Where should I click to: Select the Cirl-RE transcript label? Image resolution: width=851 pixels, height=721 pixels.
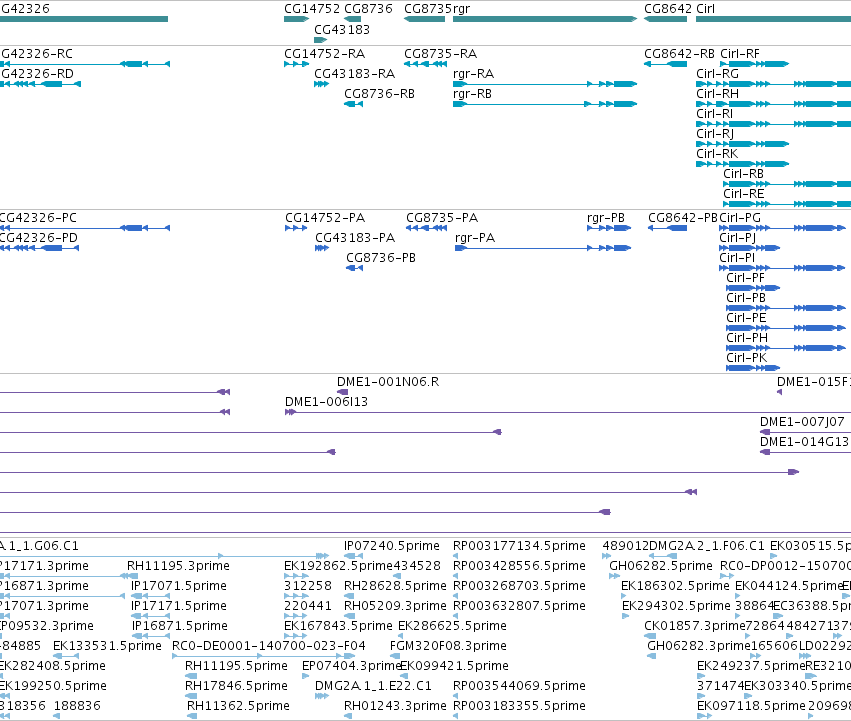tap(744, 194)
